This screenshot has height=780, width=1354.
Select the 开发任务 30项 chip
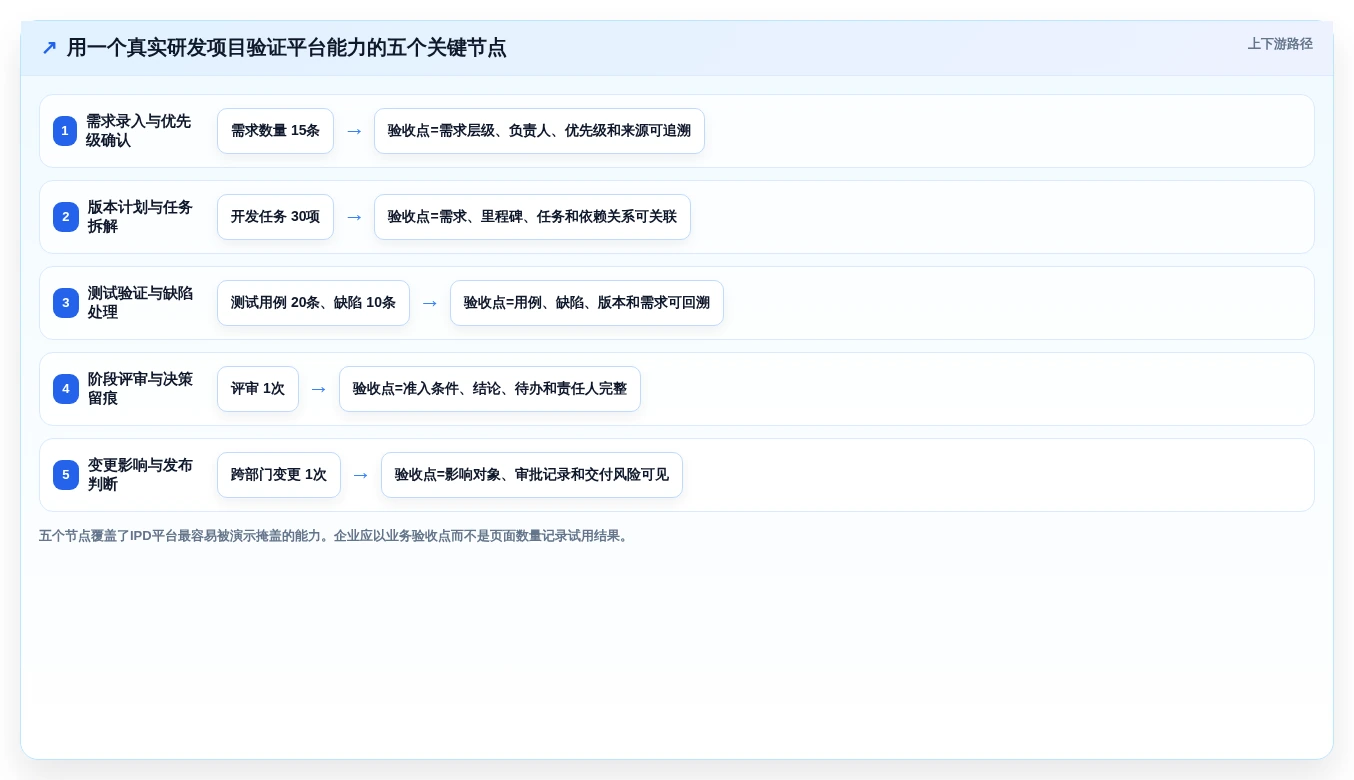[275, 217]
